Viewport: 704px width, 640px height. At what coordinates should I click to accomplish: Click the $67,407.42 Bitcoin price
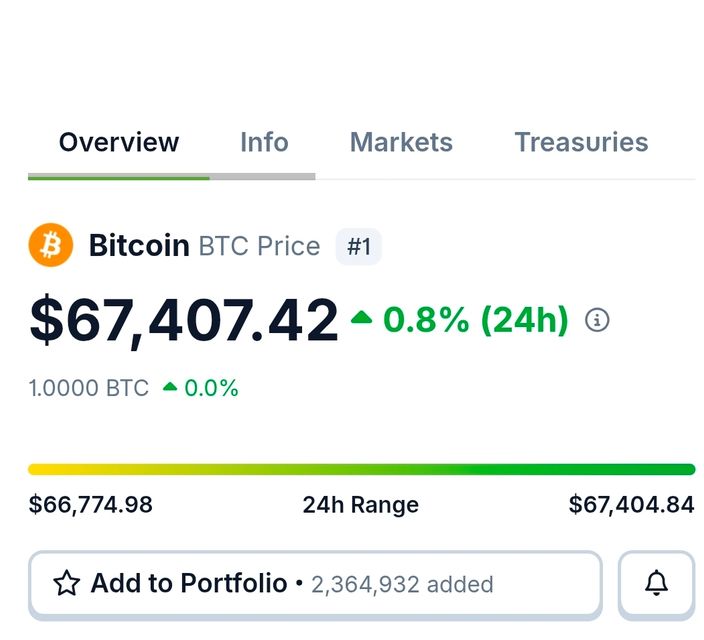click(x=184, y=321)
